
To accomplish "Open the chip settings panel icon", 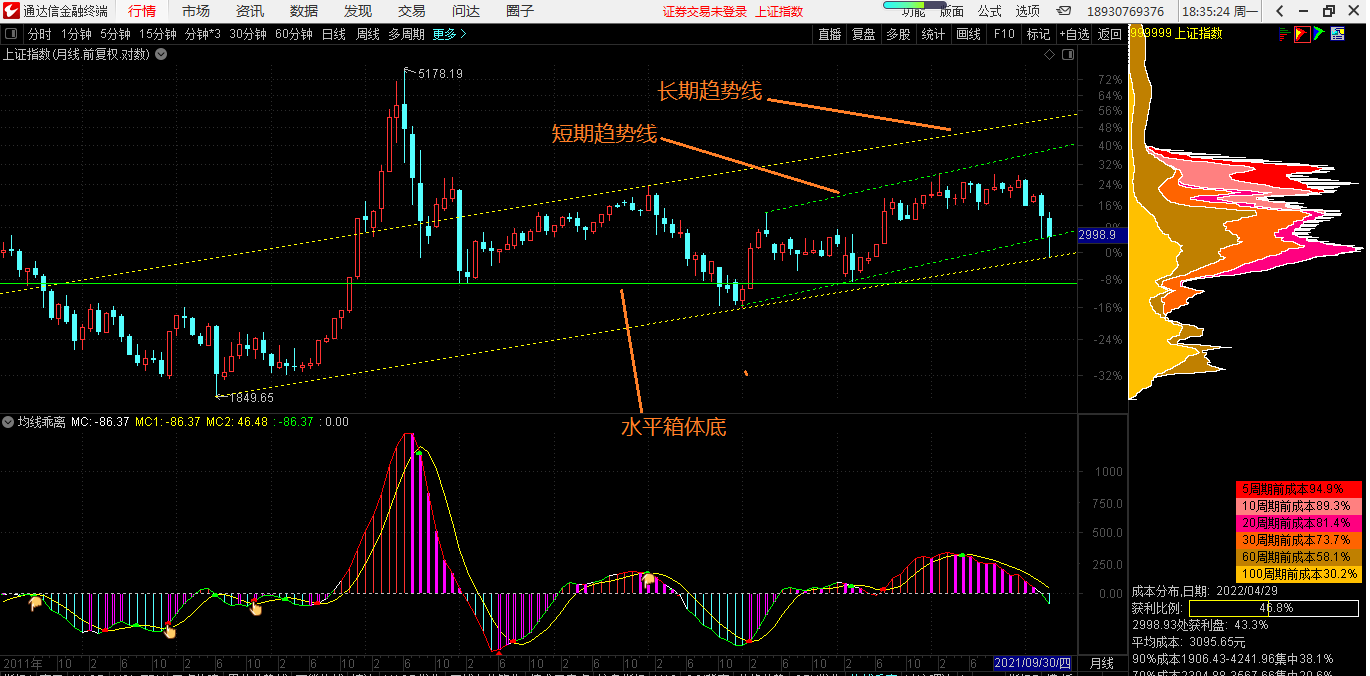I will [1336, 33].
